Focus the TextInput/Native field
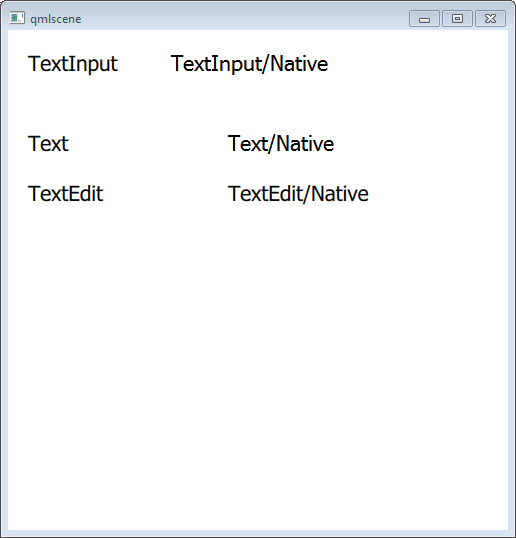516x538 pixels. coord(249,64)
